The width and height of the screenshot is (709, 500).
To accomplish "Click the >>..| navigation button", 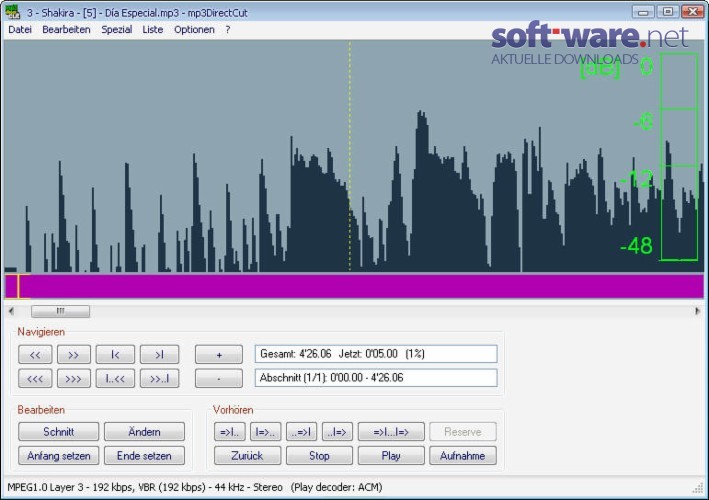I will pos(159,378).
